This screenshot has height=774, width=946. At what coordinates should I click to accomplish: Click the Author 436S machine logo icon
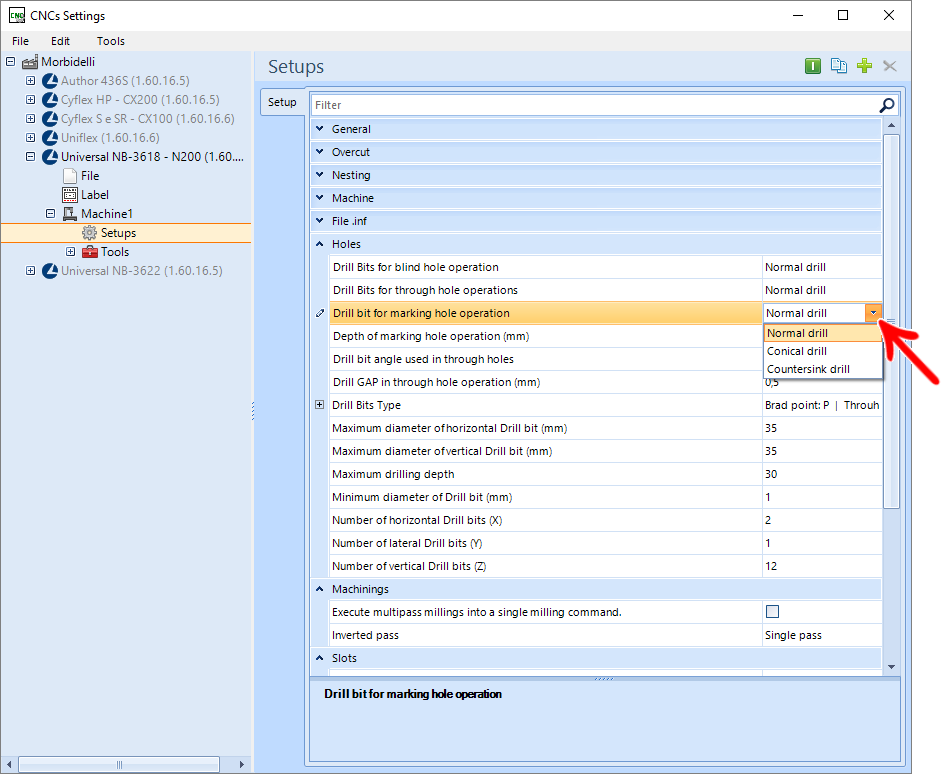point(50,81)
